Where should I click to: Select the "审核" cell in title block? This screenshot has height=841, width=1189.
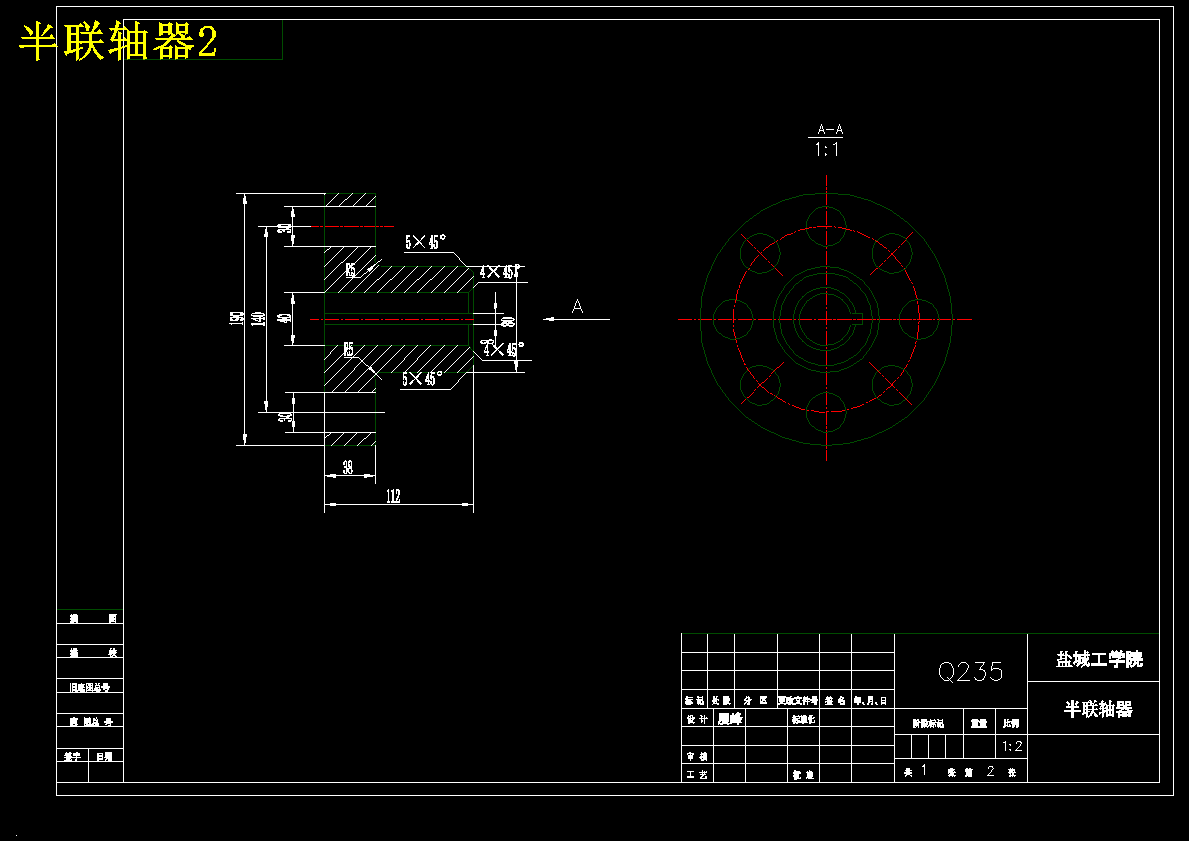[696, 756]
